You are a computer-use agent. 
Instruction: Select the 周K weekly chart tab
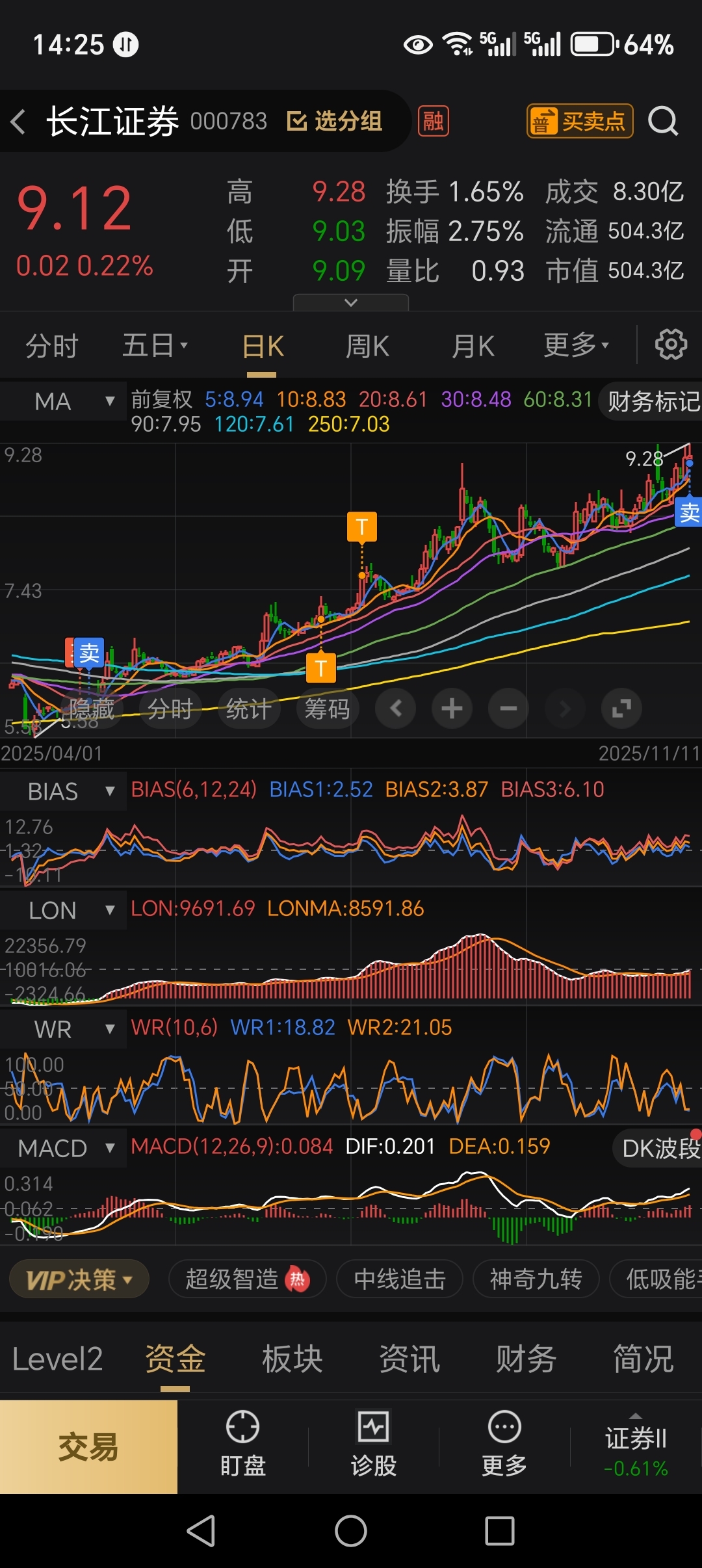point(367,346)
